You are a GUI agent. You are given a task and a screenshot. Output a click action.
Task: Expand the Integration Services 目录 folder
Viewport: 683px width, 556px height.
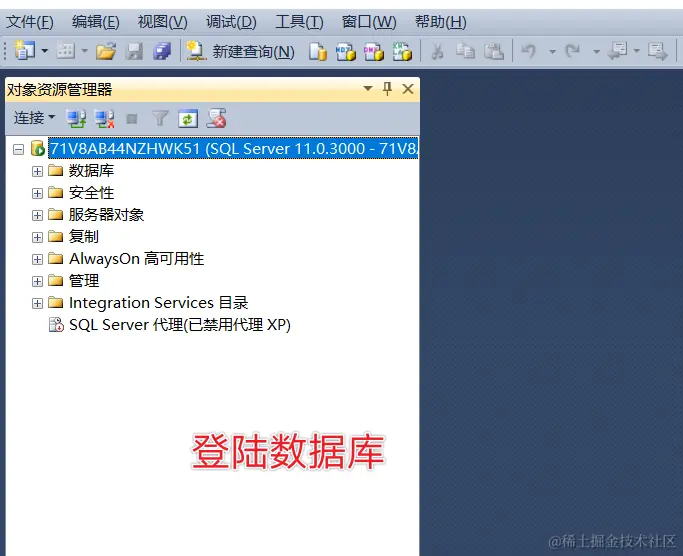[x=37, y=303]
